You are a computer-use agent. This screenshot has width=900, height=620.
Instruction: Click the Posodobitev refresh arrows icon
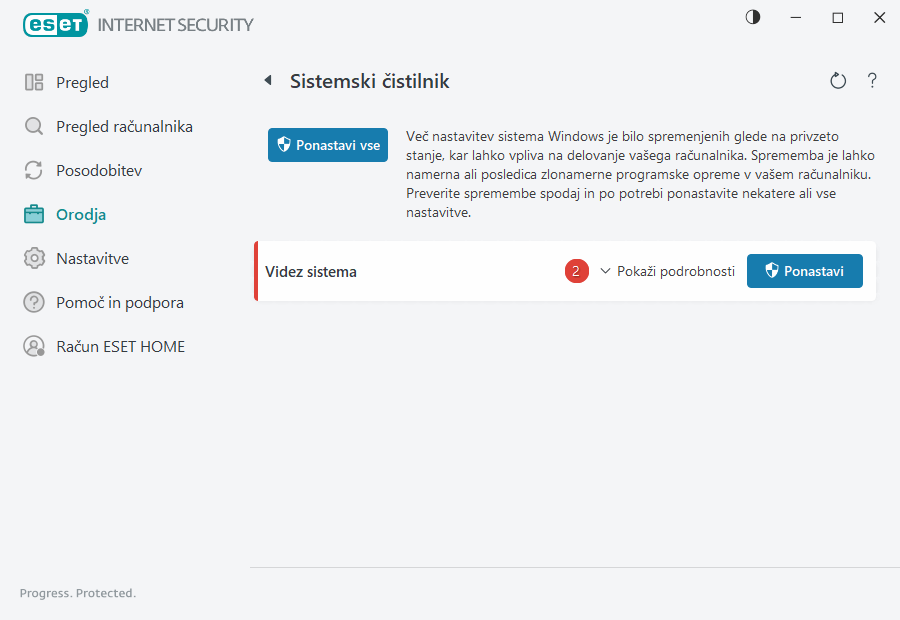pyautogui.click(x=34, y=171)
